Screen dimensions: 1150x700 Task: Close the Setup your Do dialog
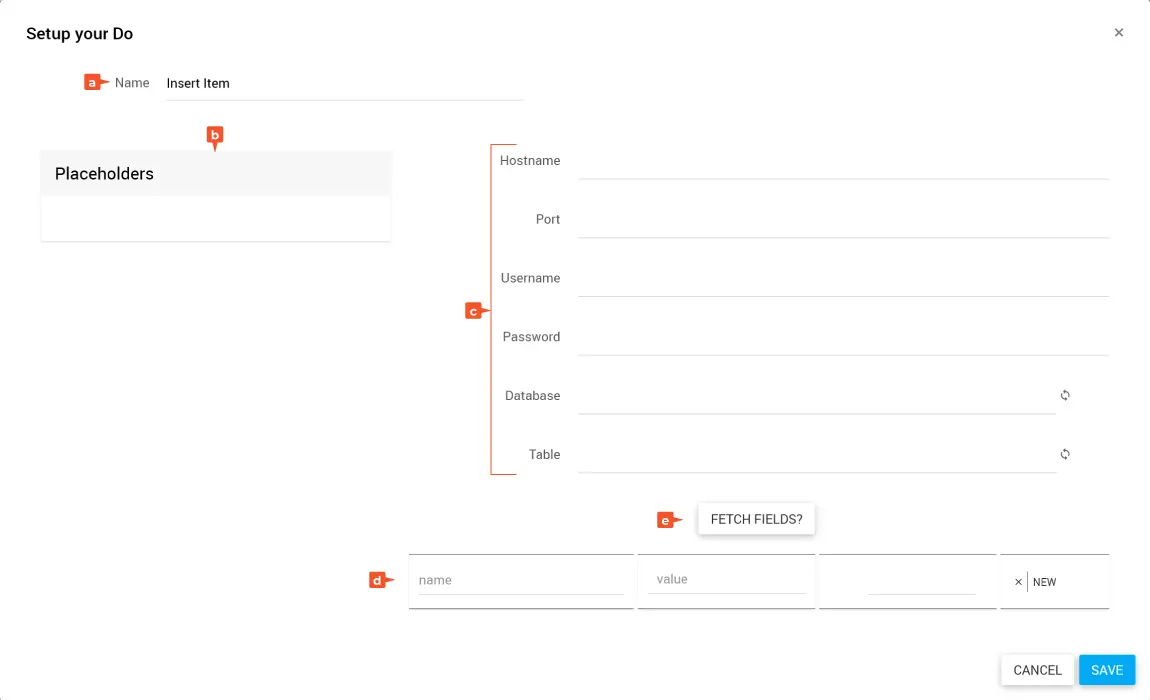click(1118, 33)
